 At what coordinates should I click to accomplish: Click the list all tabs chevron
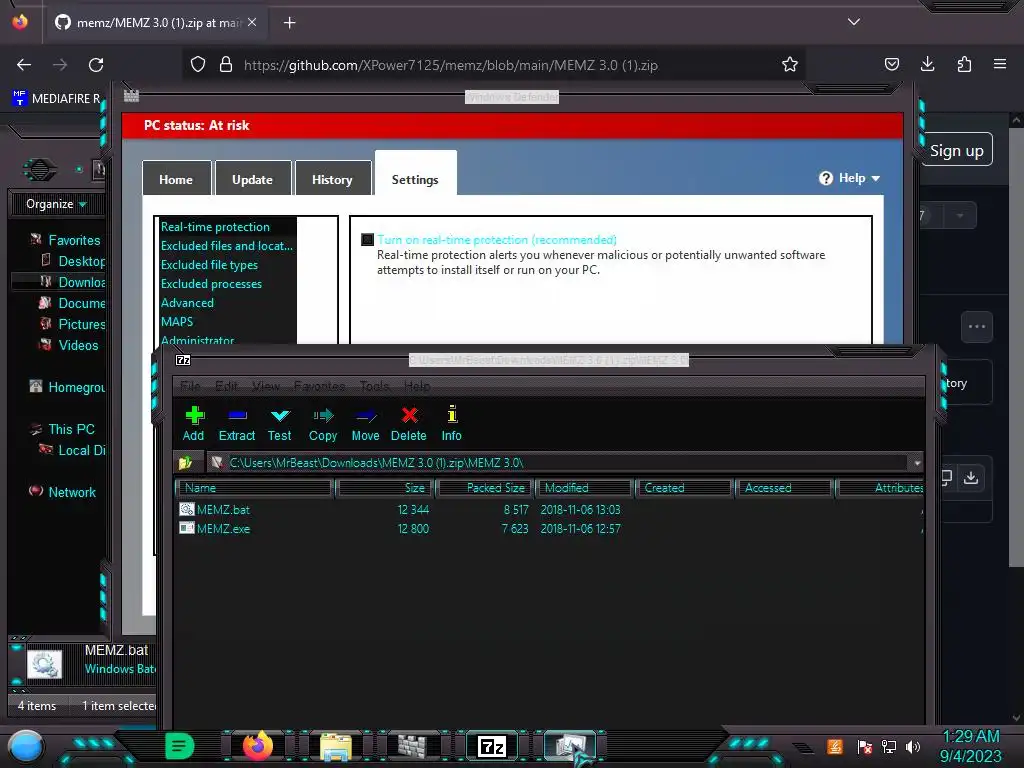[x=854, y=22]
